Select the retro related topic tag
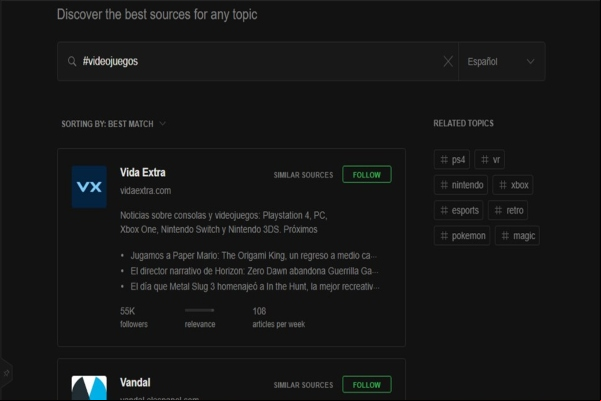Screen dimensions: 601x401 point(508,210)
